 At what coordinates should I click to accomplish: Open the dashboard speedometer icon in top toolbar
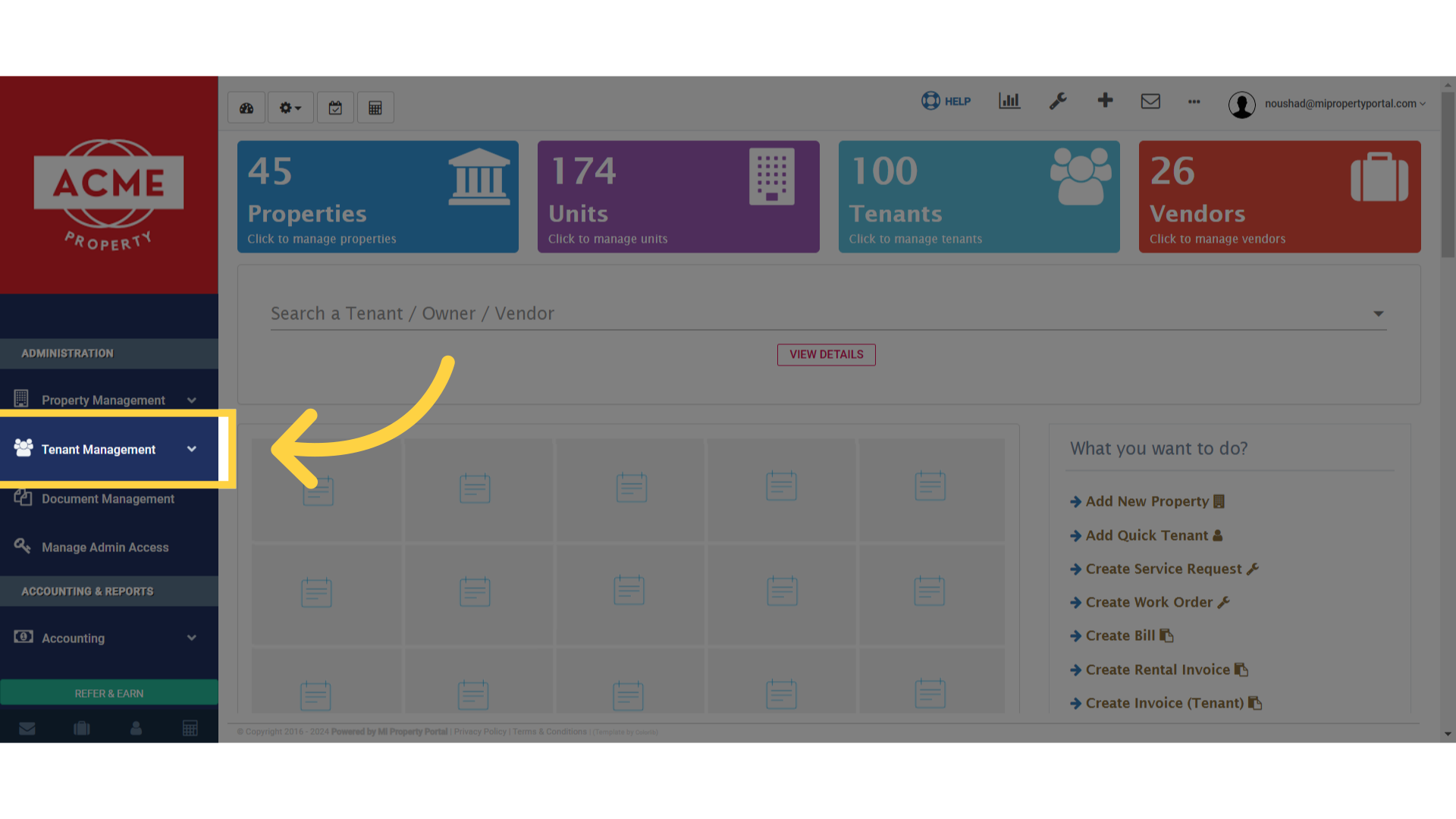pyautogui.click(x=246, y=107)
